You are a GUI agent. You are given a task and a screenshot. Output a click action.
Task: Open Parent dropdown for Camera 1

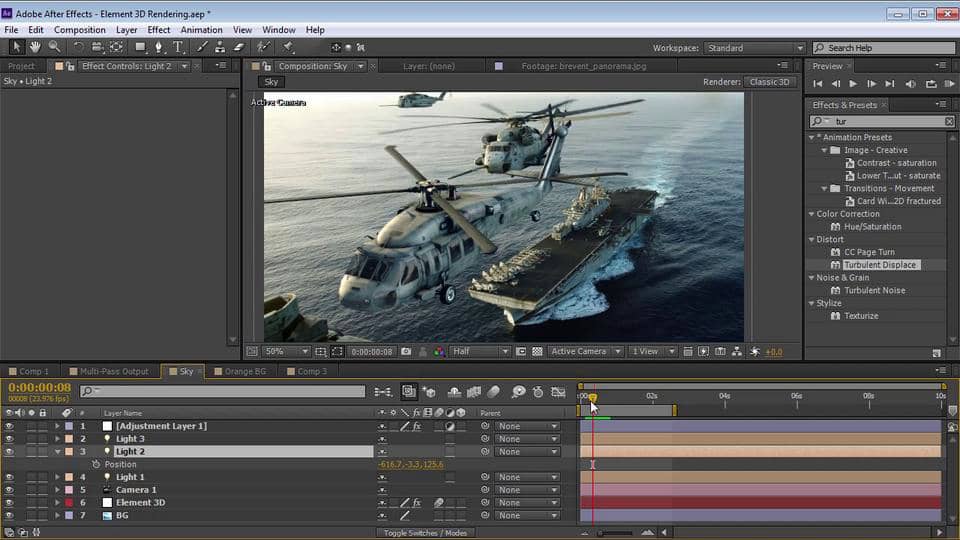(527, 490)
